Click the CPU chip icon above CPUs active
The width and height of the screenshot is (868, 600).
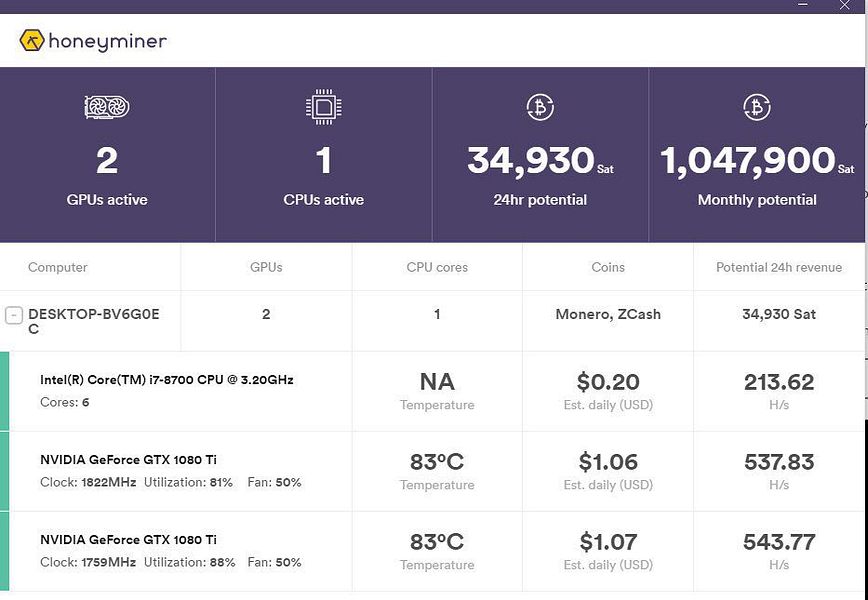[323, 107]
